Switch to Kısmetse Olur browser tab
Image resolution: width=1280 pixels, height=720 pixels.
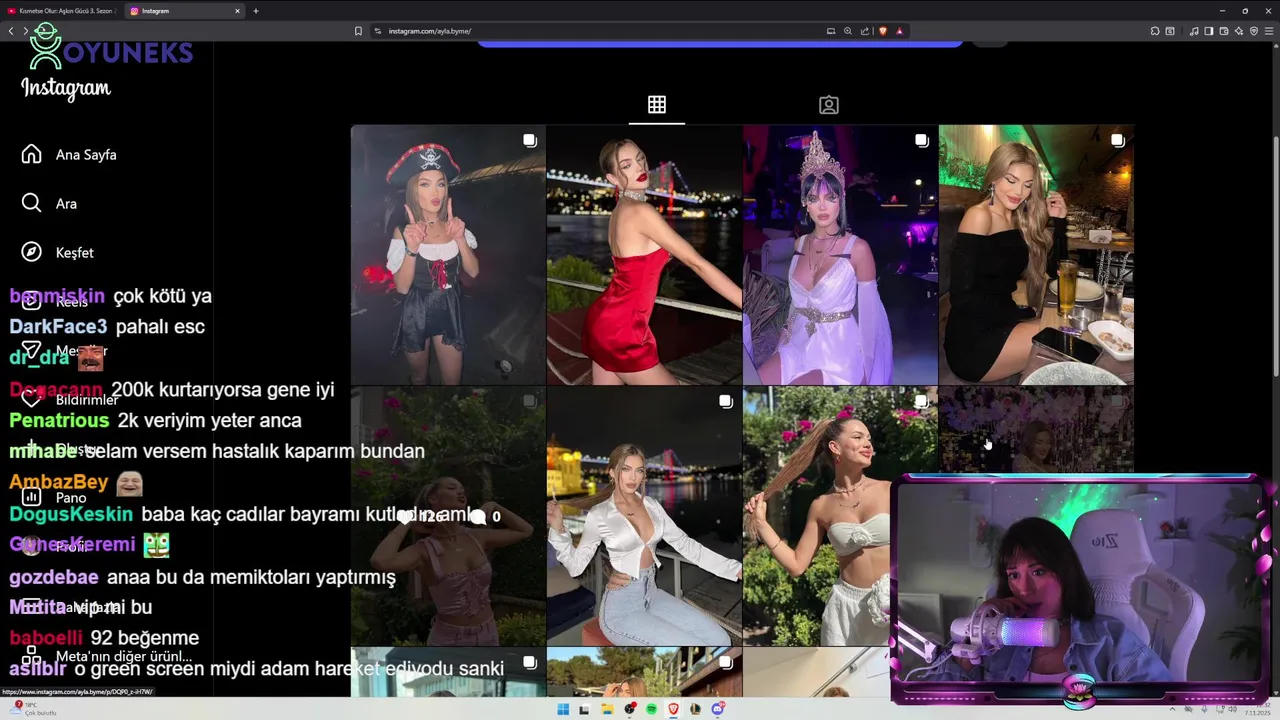[62, 11]
